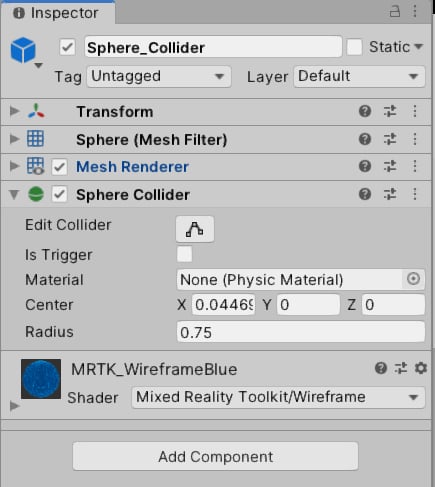Open Transform presets icon
Viewport: 435px width, 487px height.
(x=390, y=111)
